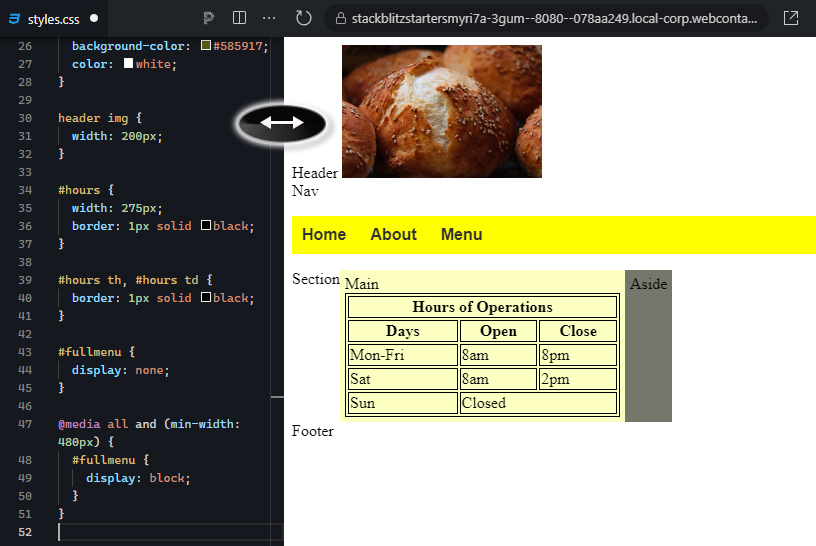Click the 'Nav' text under Header

(305, 191)
